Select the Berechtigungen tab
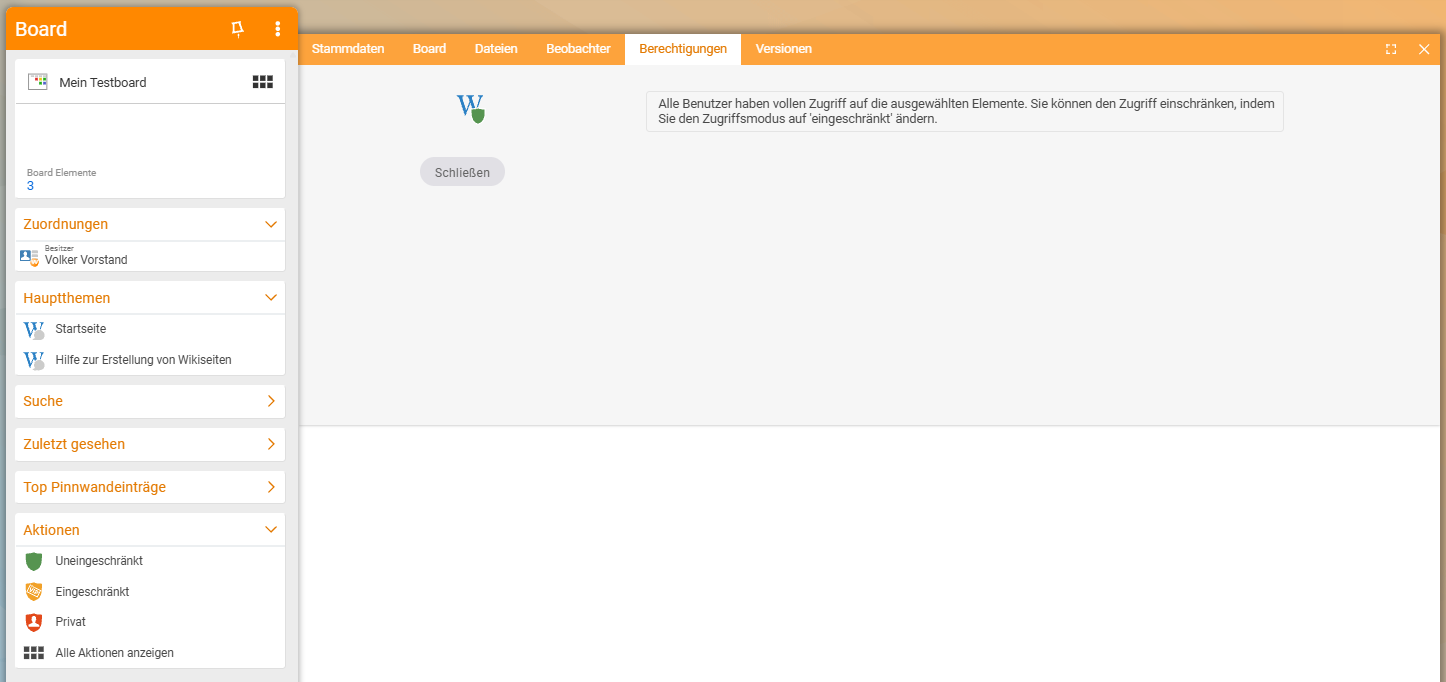This screenshot has width=1446, height=682. coord(683,49)
